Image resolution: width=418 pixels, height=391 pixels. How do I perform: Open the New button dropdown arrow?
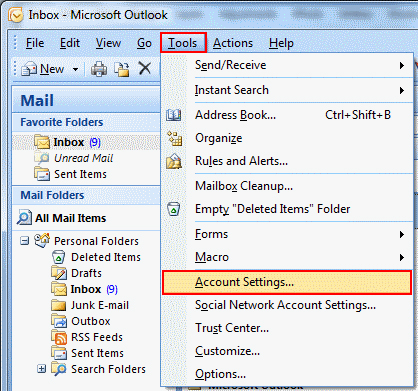pos(76,69)
